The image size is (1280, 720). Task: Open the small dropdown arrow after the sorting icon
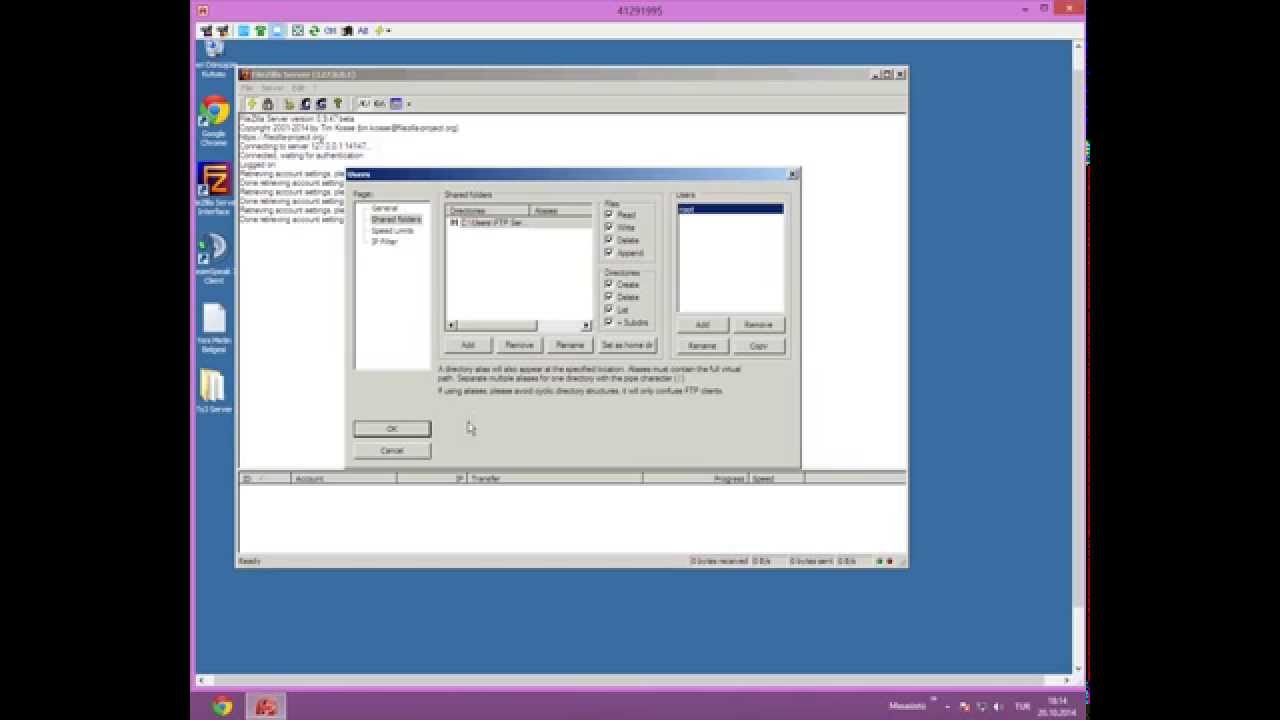tap(409, 104)
